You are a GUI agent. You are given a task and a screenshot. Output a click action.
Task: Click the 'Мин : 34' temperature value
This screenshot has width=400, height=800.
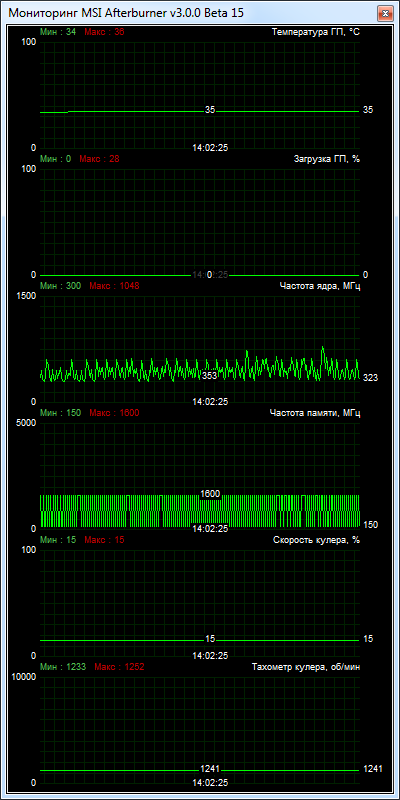(x=58, y=32)
